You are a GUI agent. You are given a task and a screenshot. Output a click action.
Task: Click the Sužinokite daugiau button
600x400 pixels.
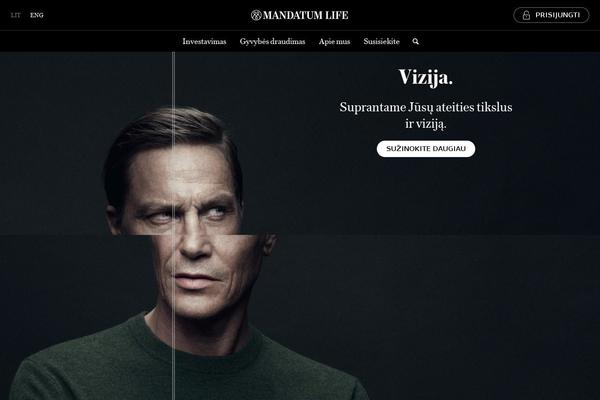[x=426, y=149]
